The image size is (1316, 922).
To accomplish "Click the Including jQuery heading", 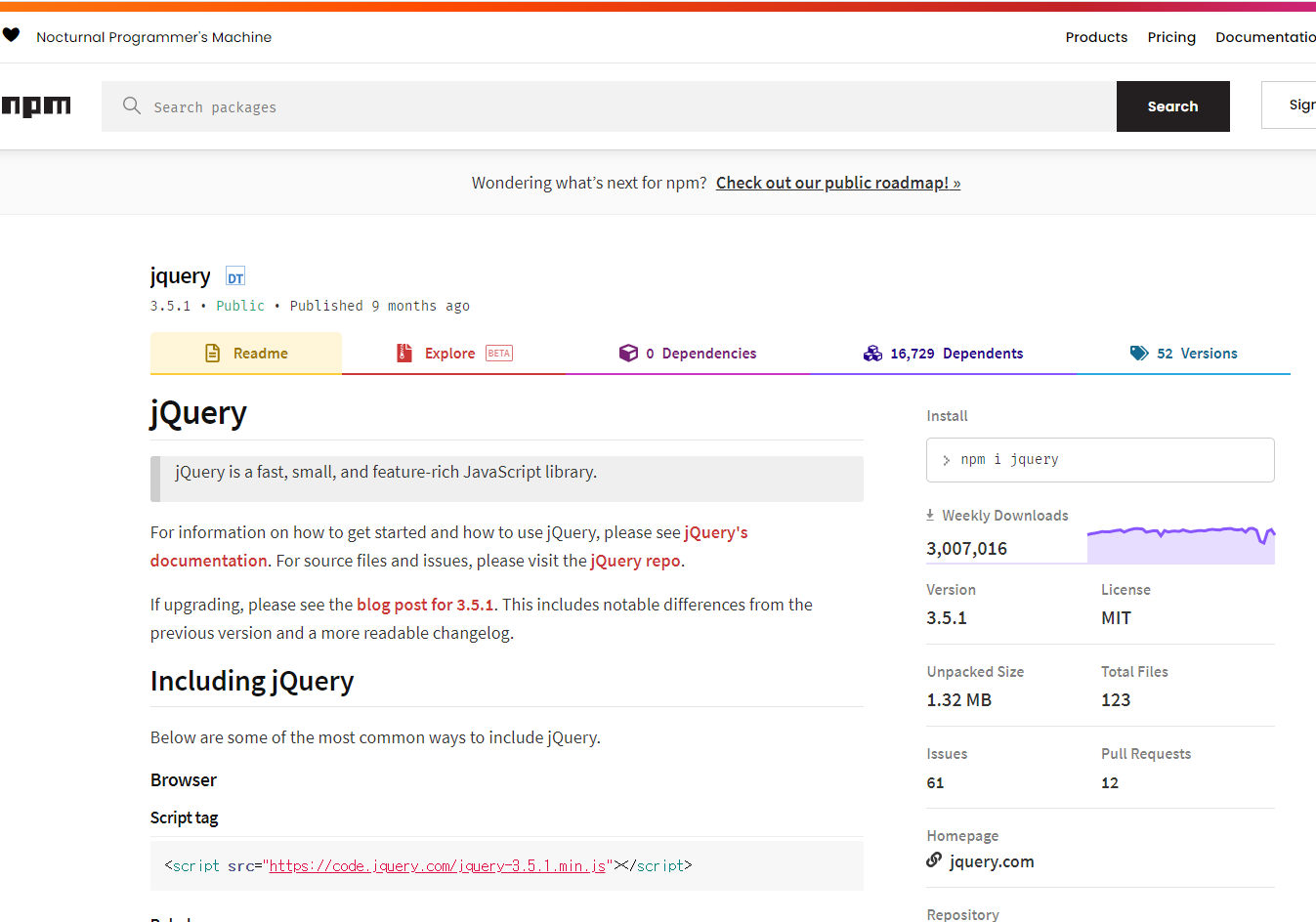I will point(252,681).
